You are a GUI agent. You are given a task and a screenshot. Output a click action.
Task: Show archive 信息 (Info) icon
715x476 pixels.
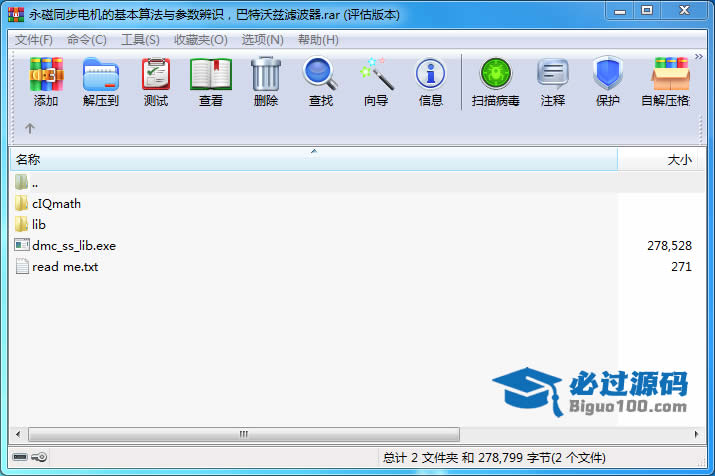tap(430, 73)
